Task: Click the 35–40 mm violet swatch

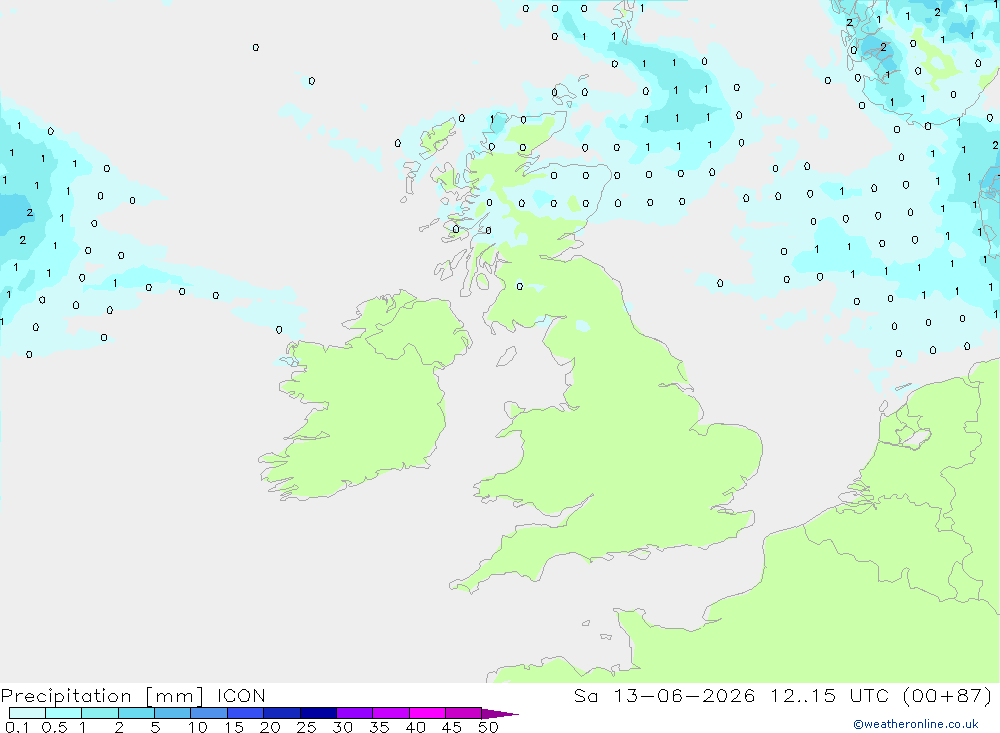Action: click(390, 713)
